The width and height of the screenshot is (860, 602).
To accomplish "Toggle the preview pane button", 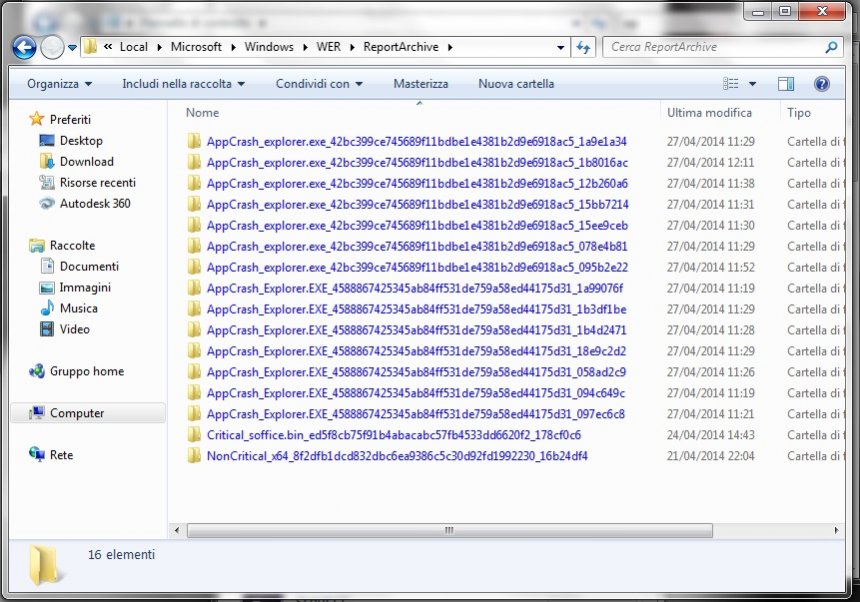I will tap(786, 84).
